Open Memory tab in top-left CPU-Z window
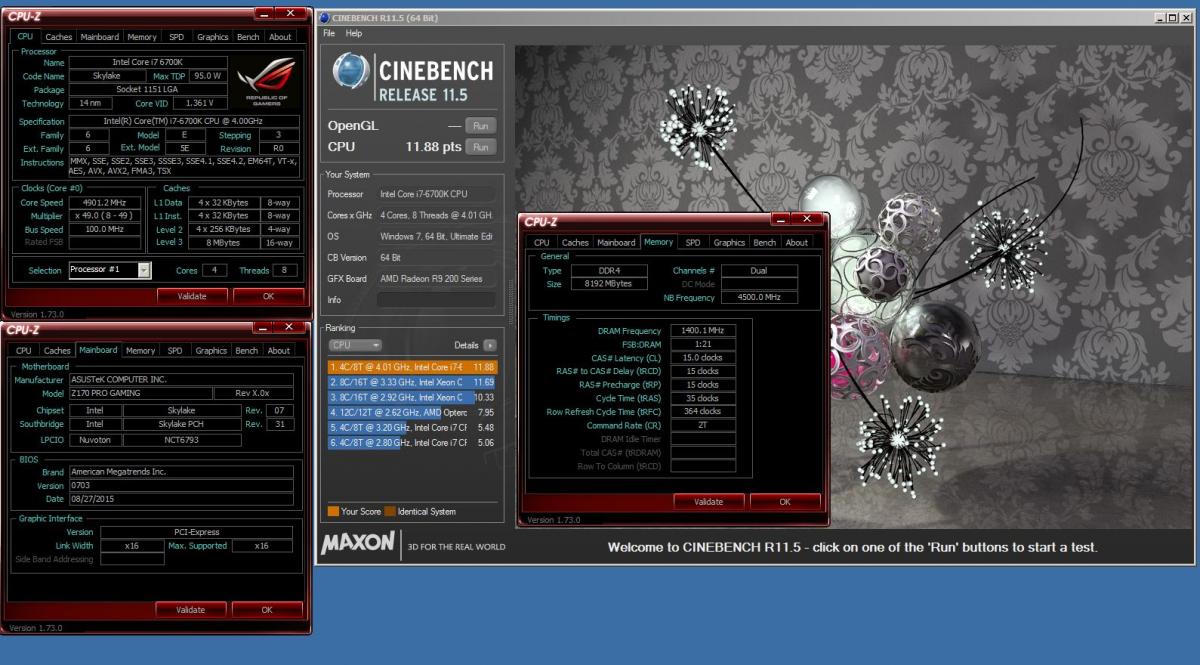This screenshot has height=665, width=1200. 142,37
